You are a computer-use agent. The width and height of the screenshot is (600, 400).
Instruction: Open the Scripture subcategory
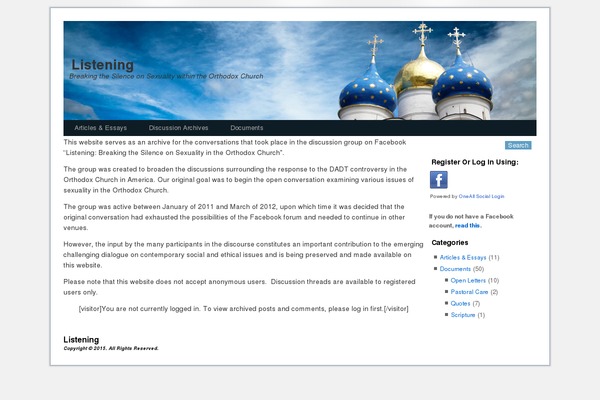point(463,315)
